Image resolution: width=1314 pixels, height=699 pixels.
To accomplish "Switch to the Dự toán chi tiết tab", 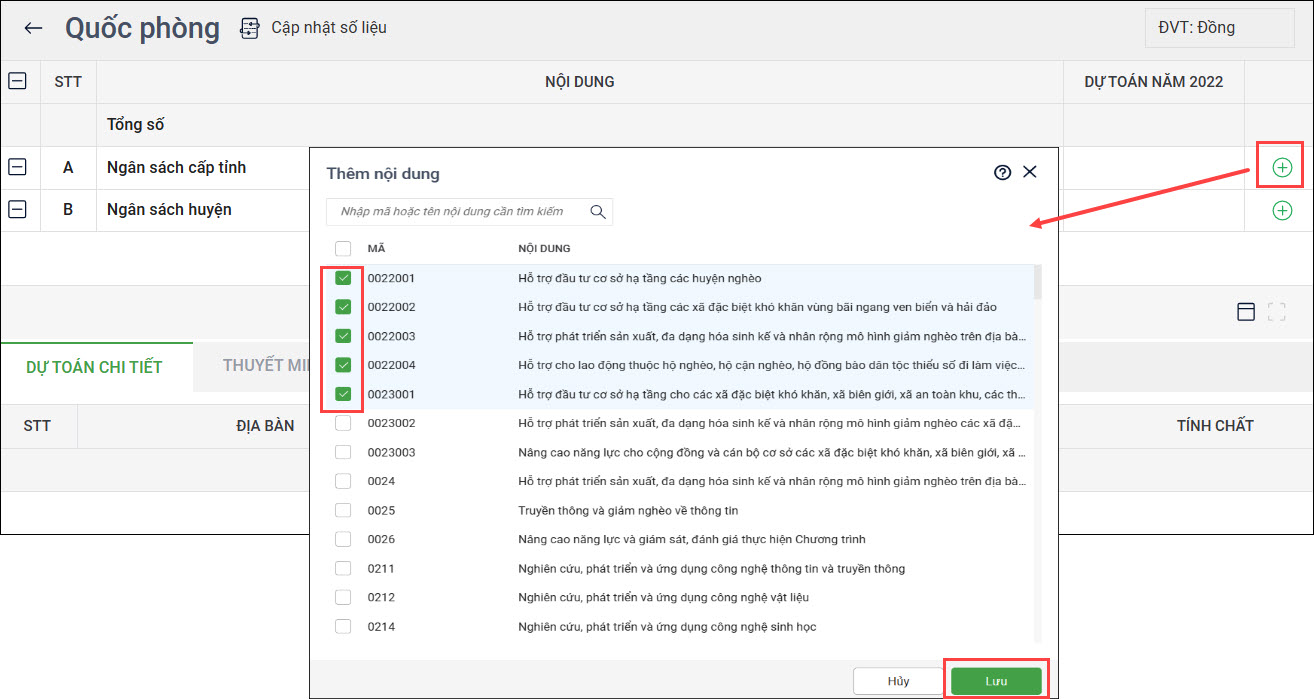I will [94, 366].
